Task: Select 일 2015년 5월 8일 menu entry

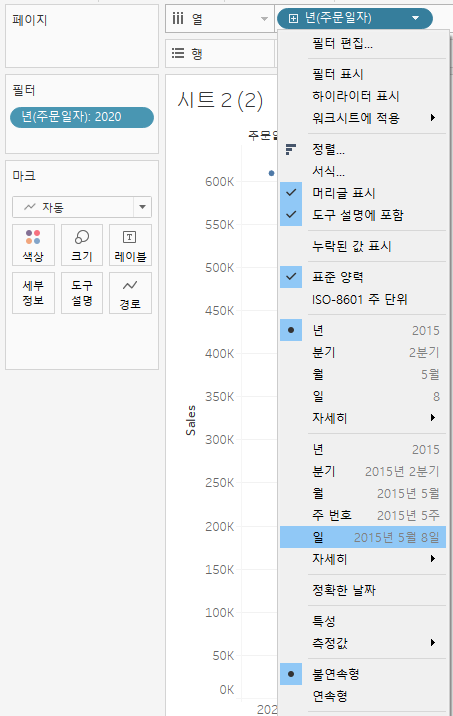Action: point(363,537)
